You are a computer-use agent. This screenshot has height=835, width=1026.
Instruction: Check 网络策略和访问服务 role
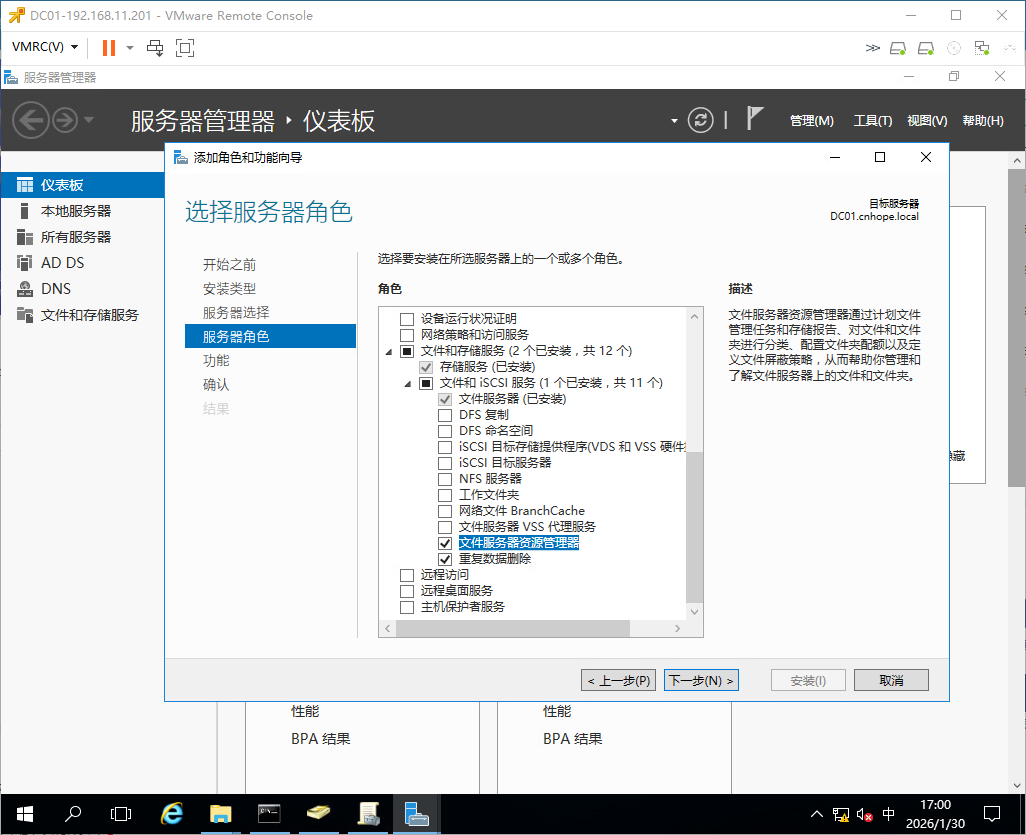tap(407, 335)
